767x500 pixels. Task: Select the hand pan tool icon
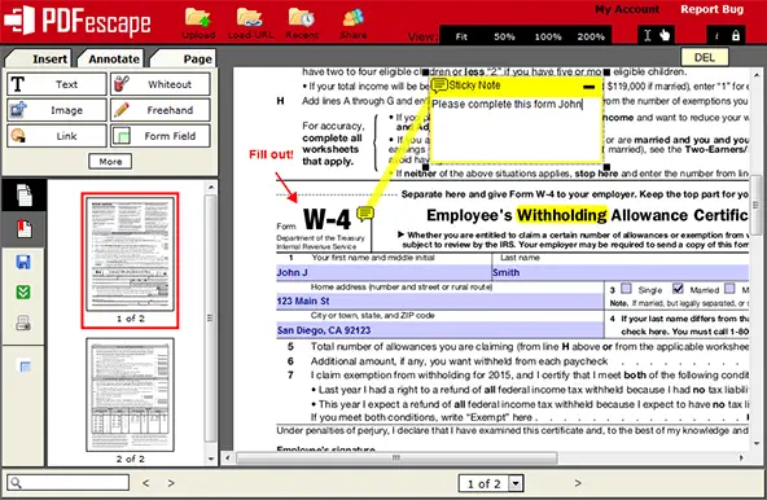click(666, 35)
